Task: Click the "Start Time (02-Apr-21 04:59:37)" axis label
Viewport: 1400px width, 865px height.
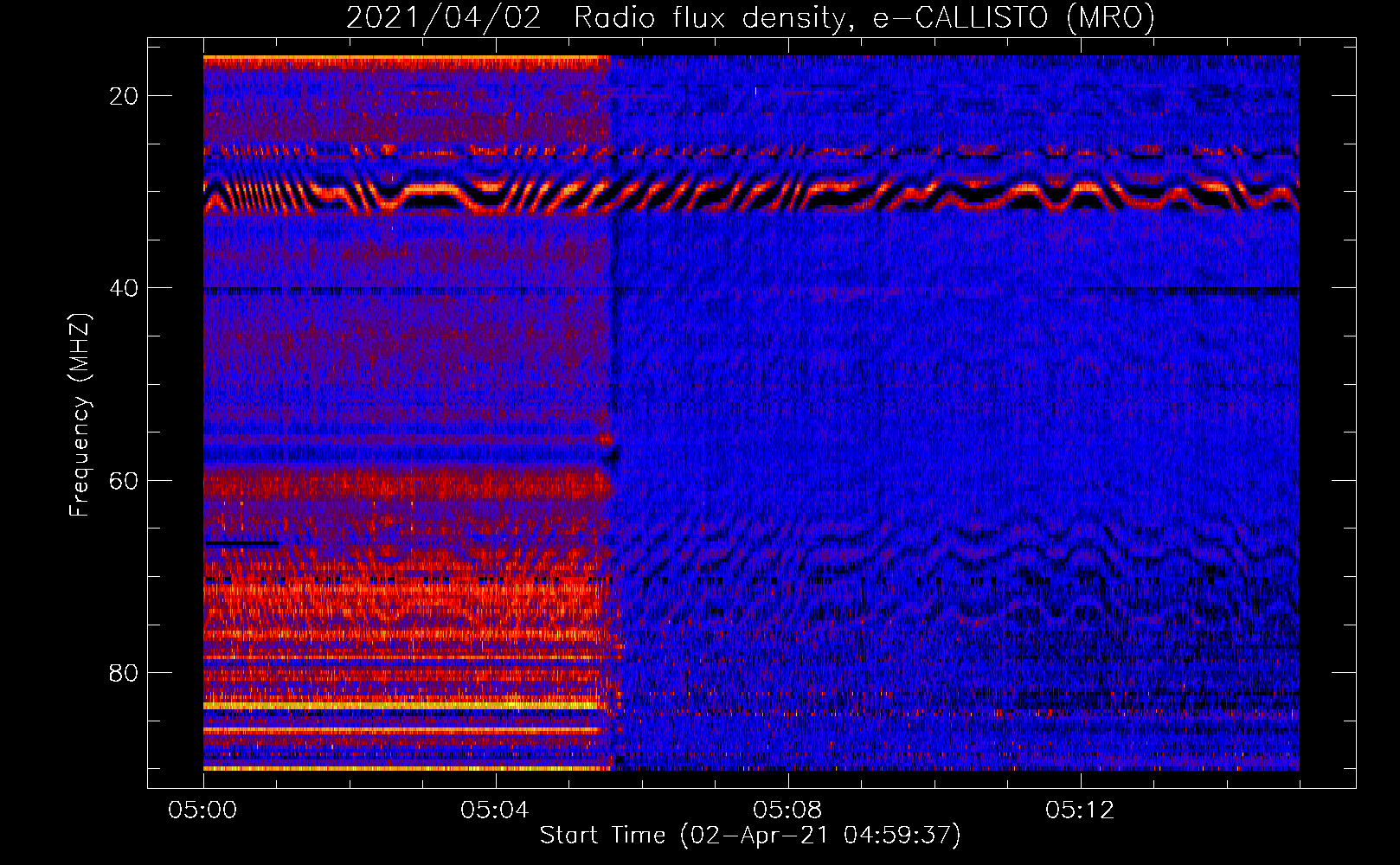Action: tap(750, 836)
